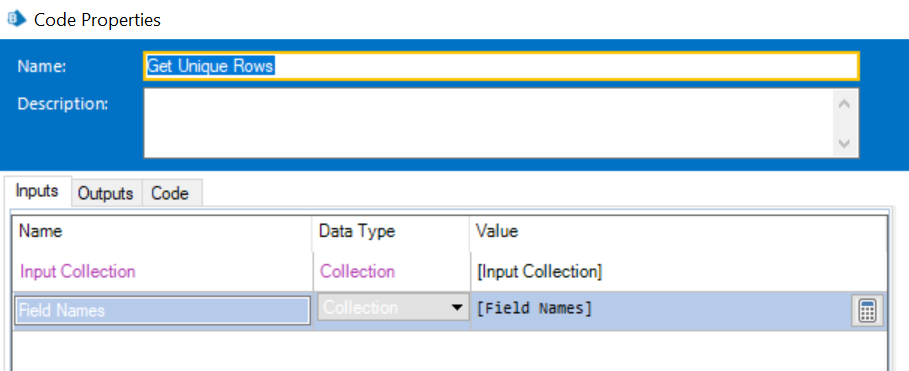Click the empty area below the inputs rows

(x=449, y=351)
